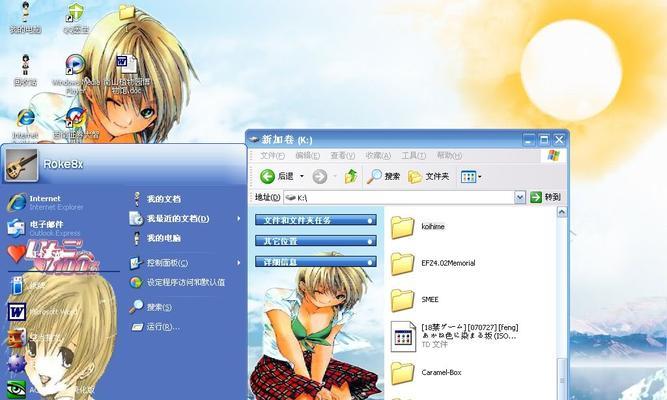Open 我的电脑 desktop icon

[x=26, y=17]
